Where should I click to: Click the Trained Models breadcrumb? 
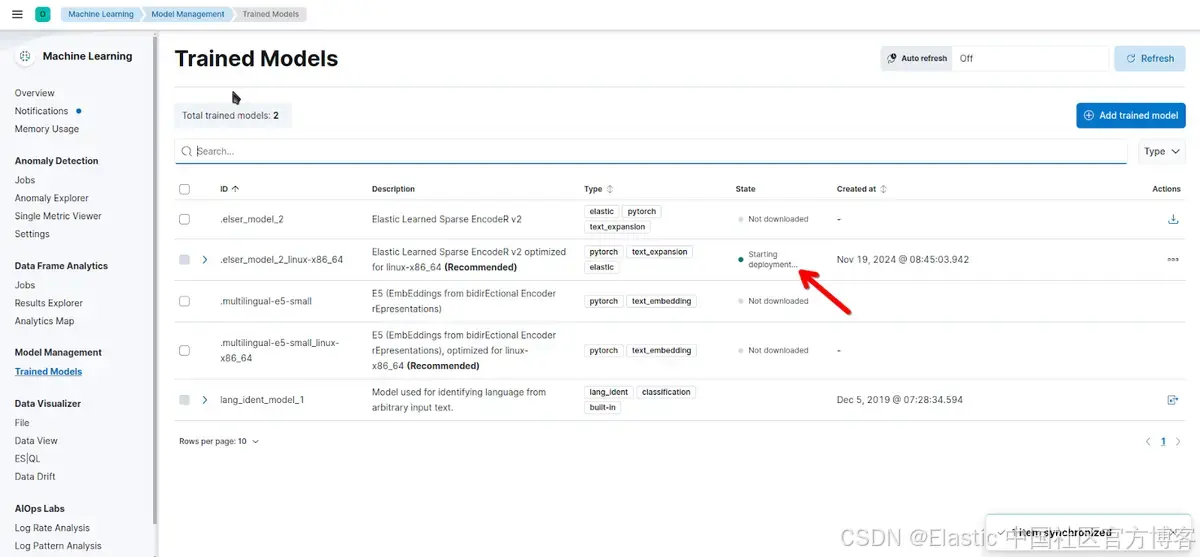(x=272, y=14)
